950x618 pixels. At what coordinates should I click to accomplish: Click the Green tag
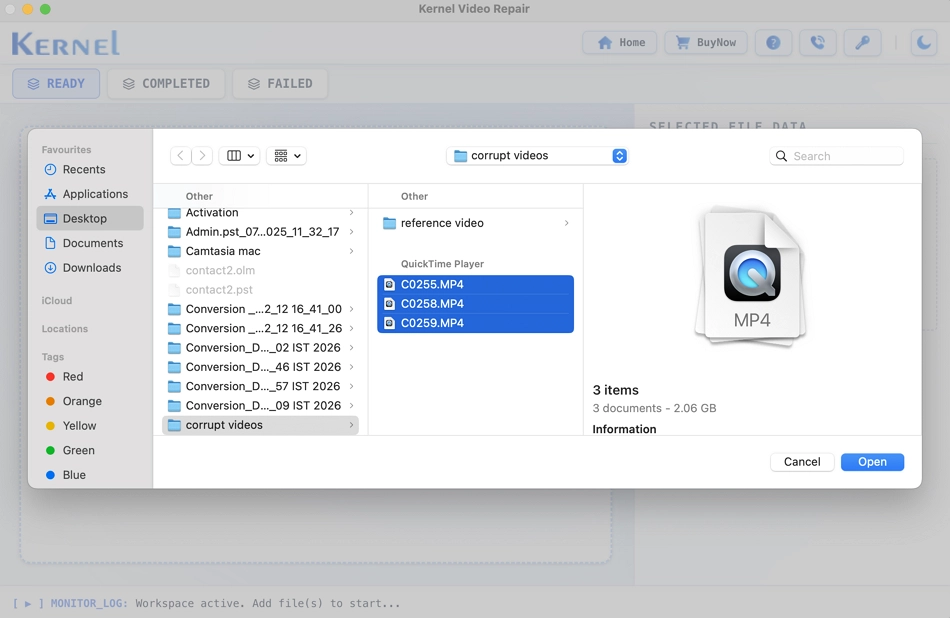pyautogui.click(x=90, y=450)
